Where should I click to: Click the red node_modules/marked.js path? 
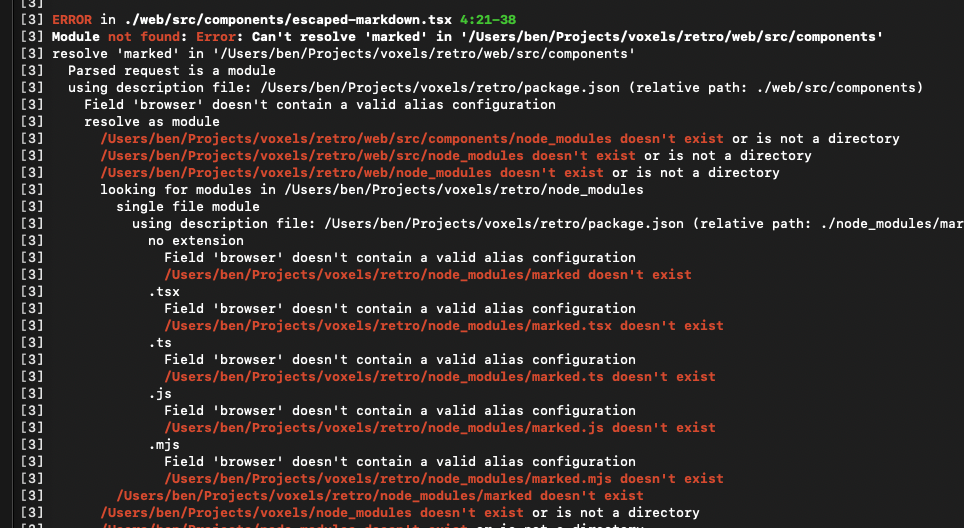387,428
